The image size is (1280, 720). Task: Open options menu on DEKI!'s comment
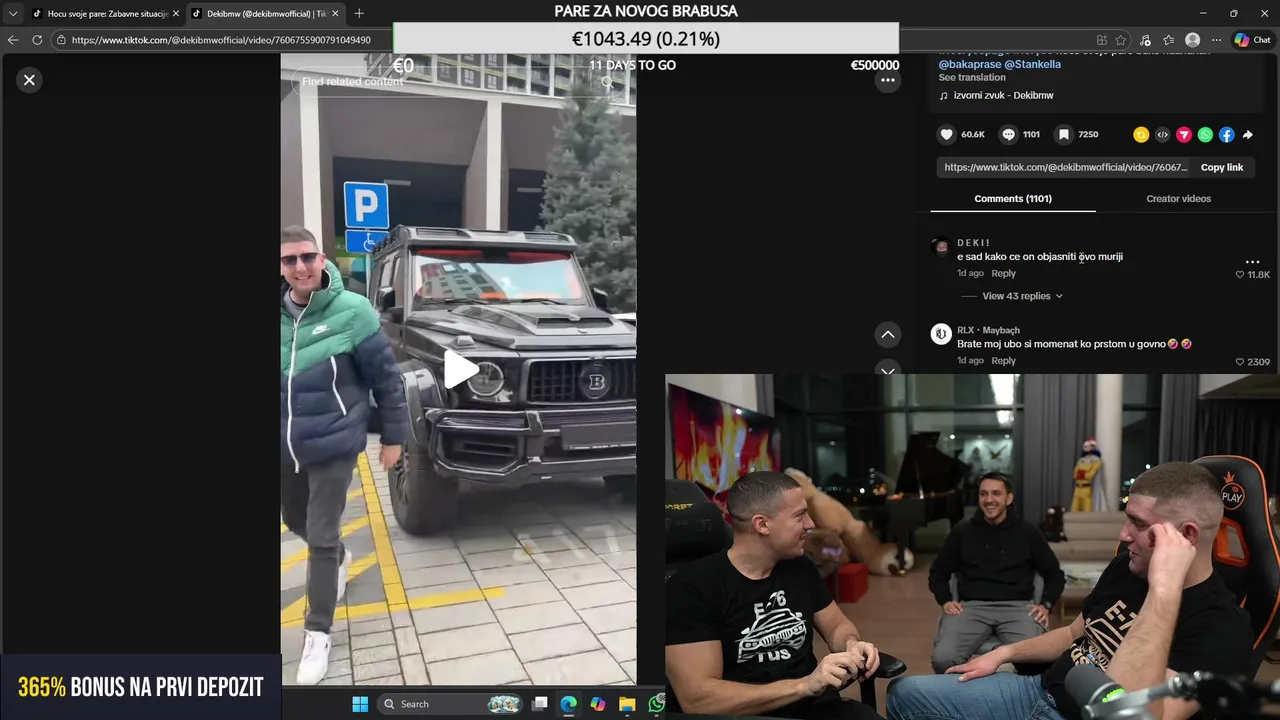coord(1252,261)
